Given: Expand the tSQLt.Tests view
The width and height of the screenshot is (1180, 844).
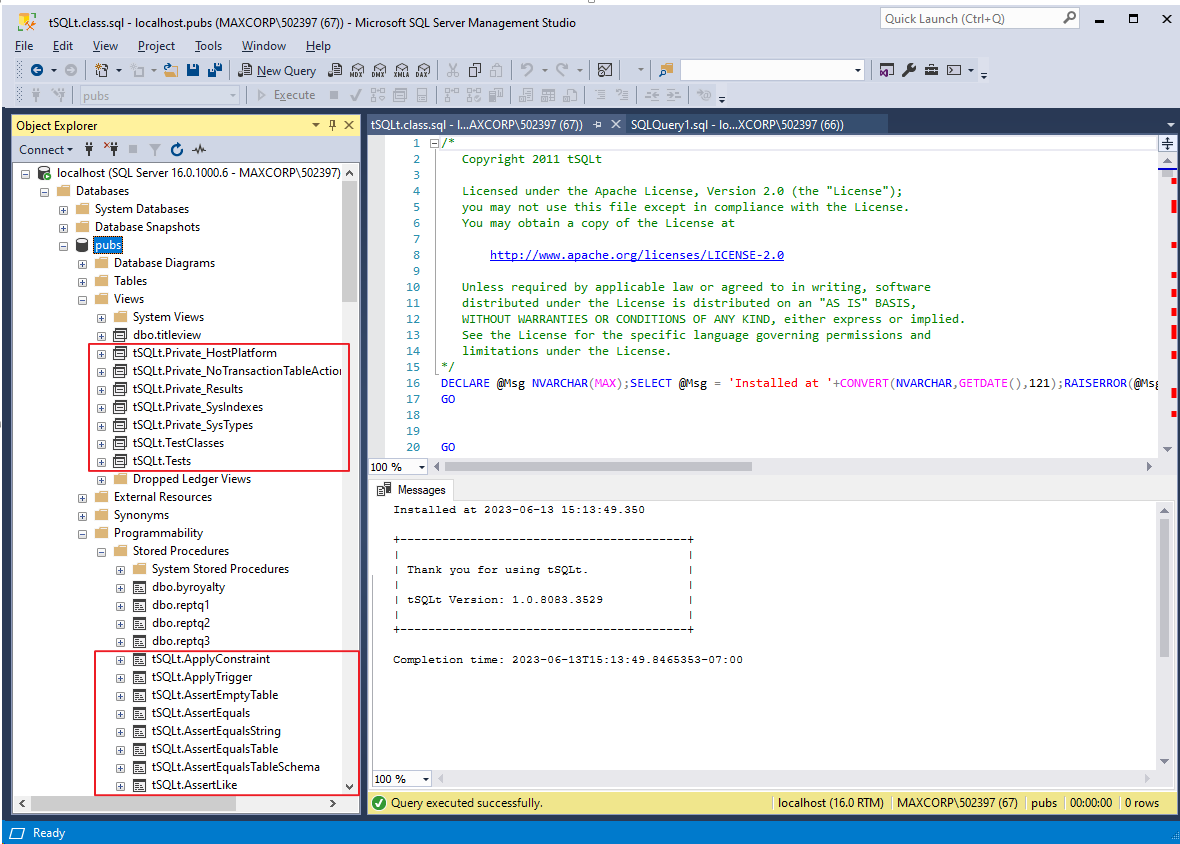Looking at the screenshot, I should 100,461.
